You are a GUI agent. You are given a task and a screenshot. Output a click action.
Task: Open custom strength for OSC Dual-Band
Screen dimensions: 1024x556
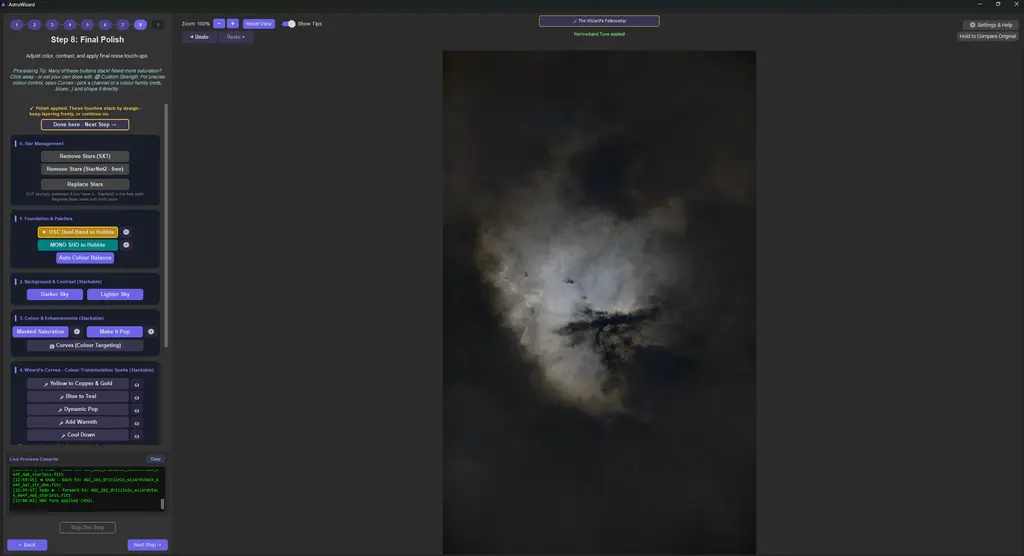pyautogui.click(x=126, y=232)
